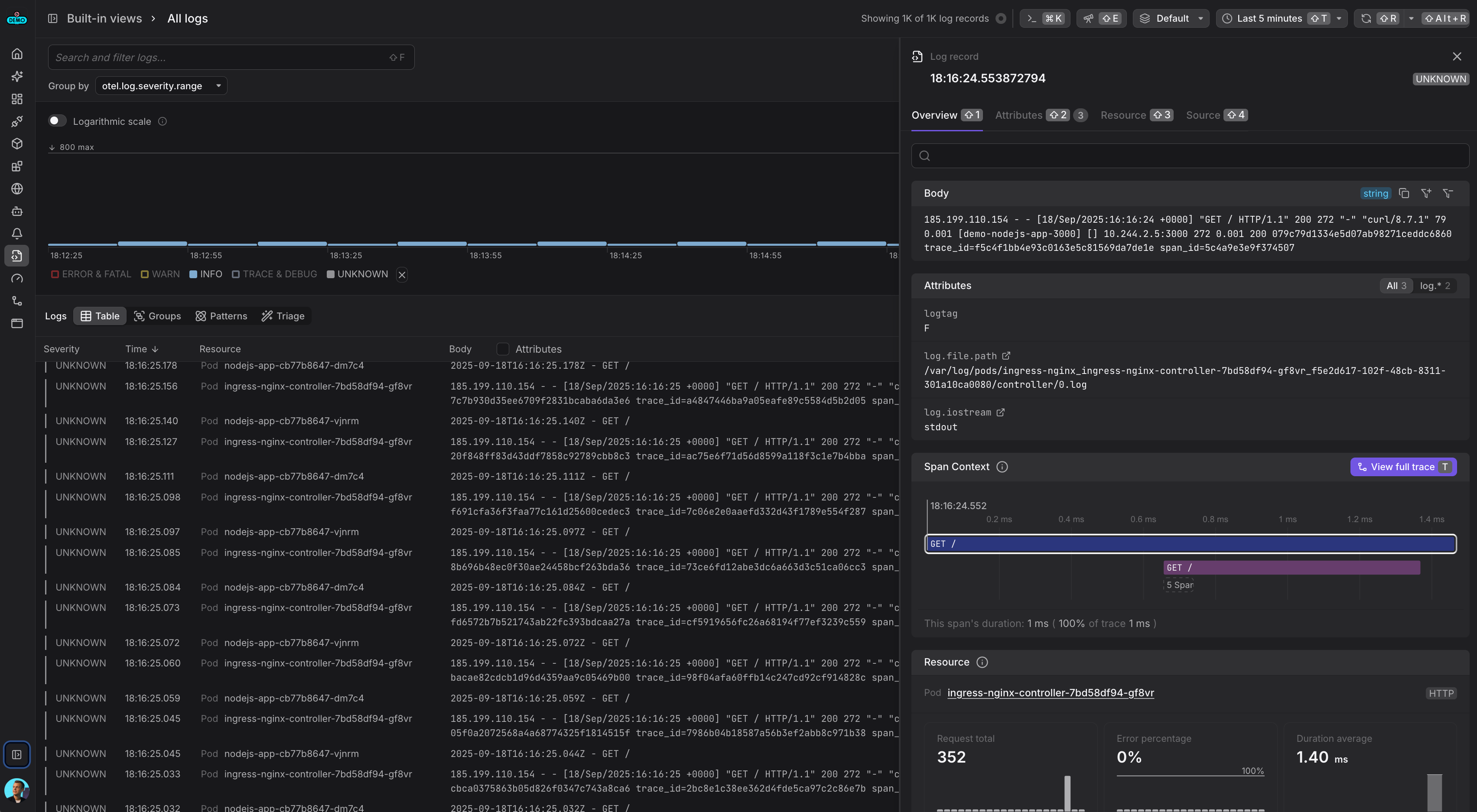
Task: Toggle UNKNOWN severity legend
Action: pos(357,275)
